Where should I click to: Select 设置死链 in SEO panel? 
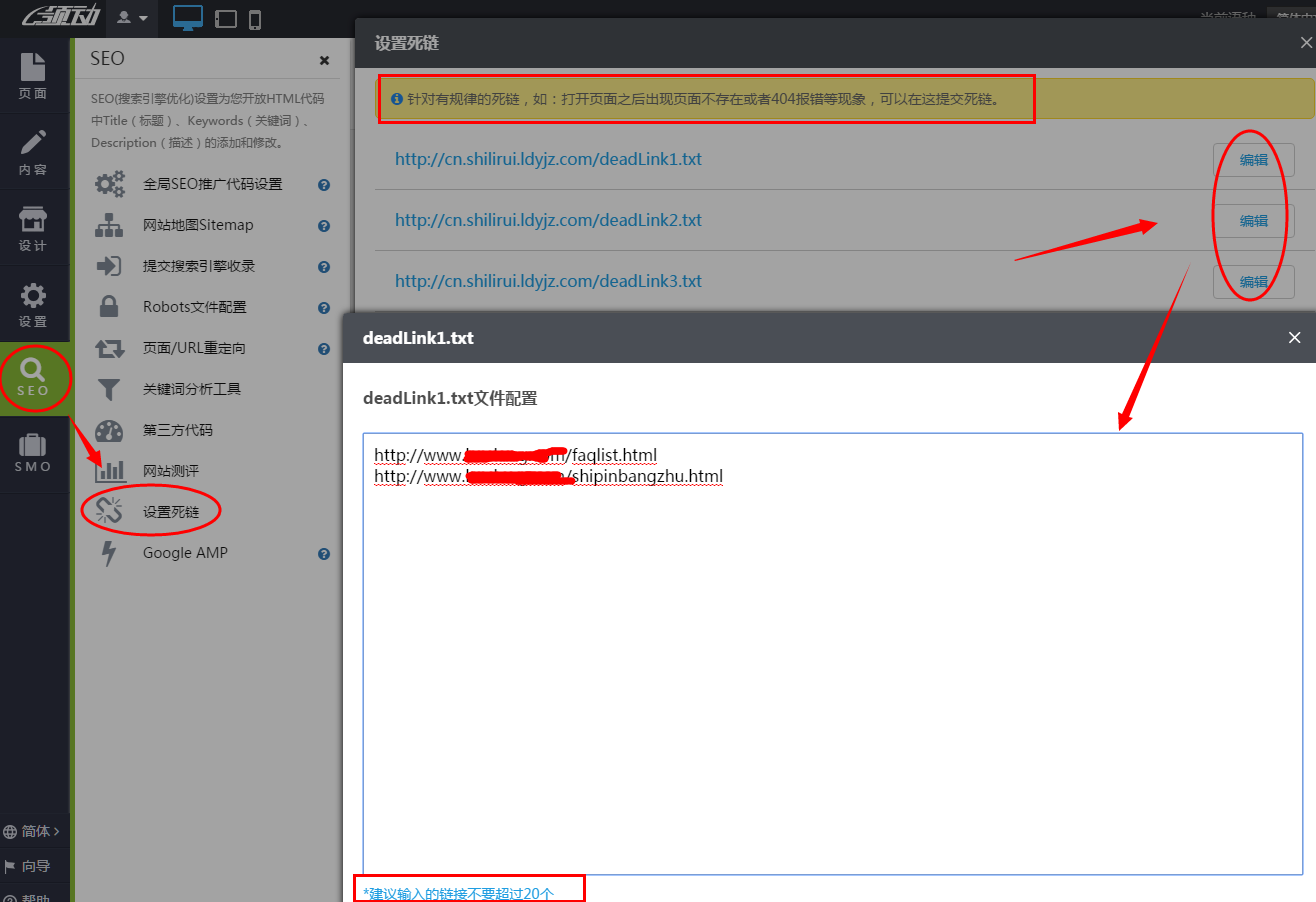point(170,512)
